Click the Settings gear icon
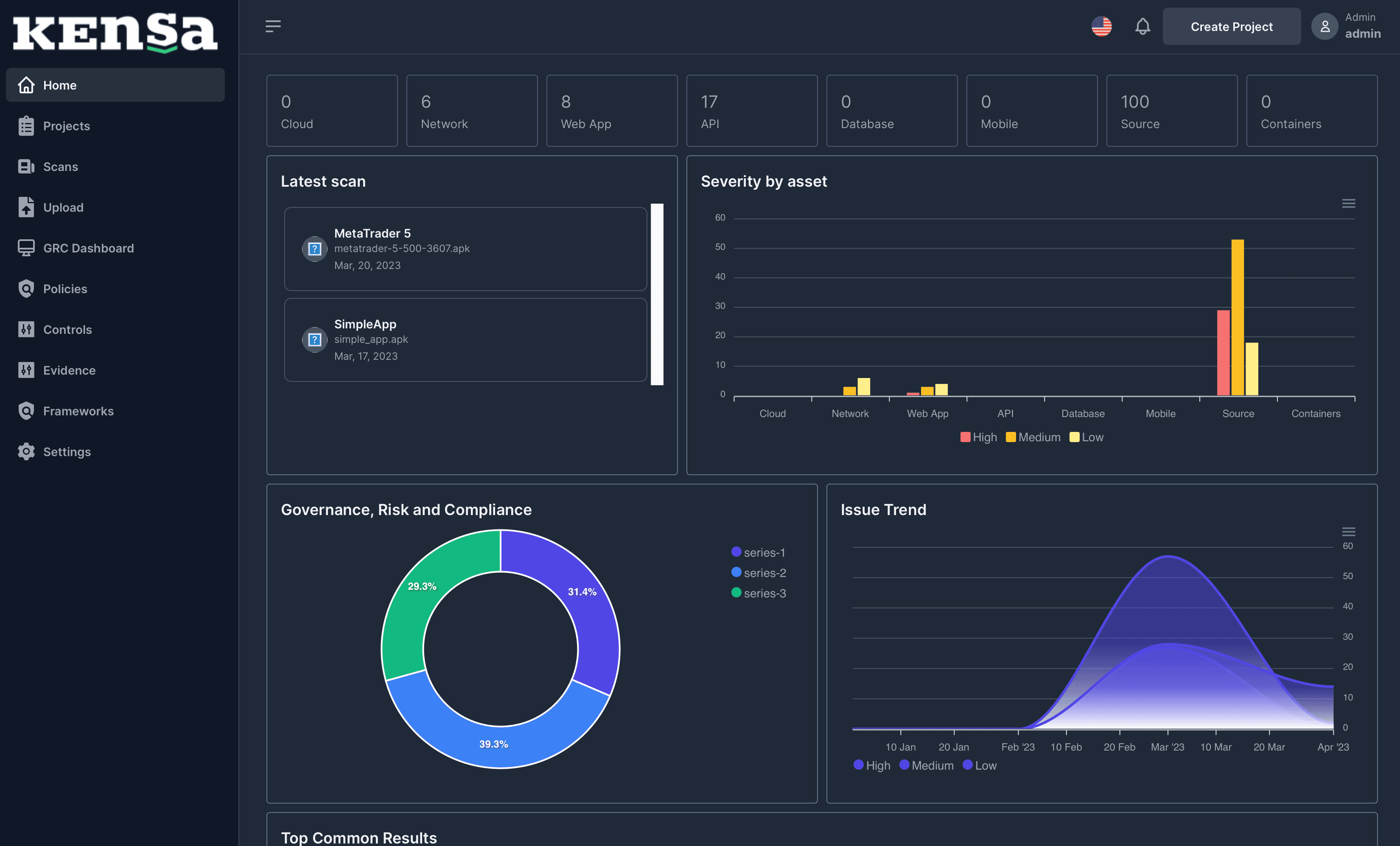This screenshot has height=846, width=1400. pos(26,452)
